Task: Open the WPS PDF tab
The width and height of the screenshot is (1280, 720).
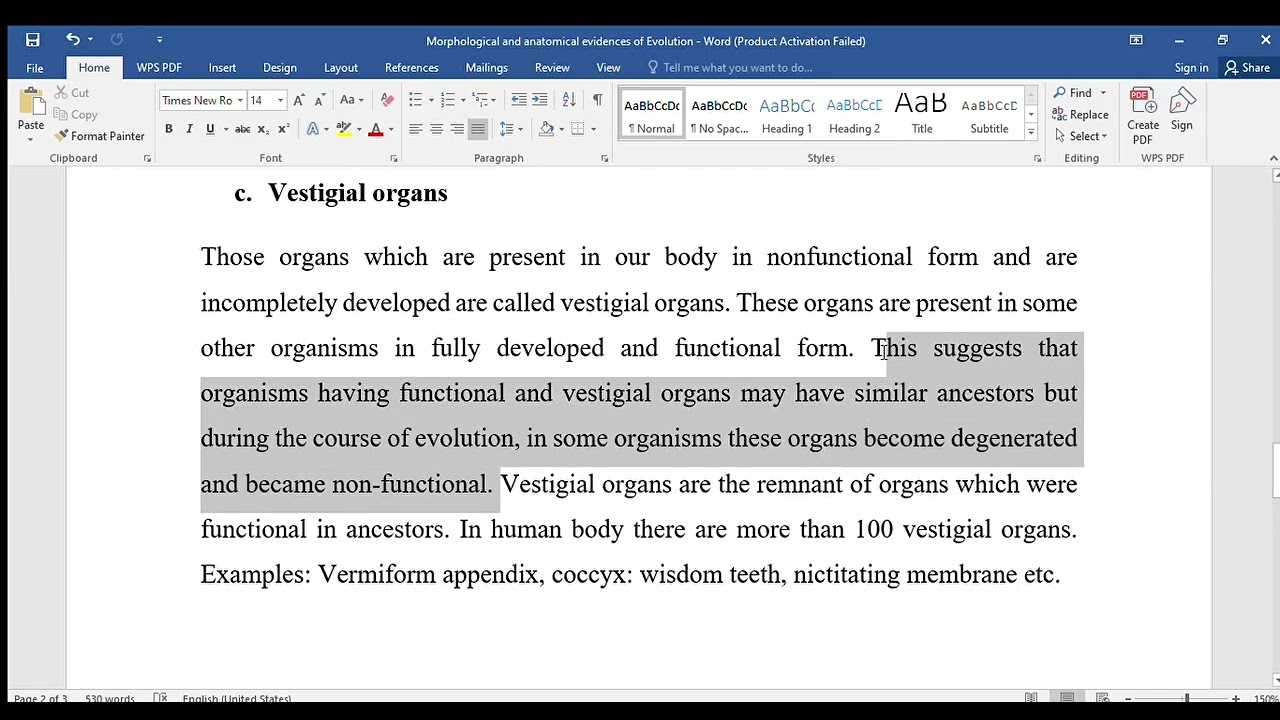Action: pos(159,68)
